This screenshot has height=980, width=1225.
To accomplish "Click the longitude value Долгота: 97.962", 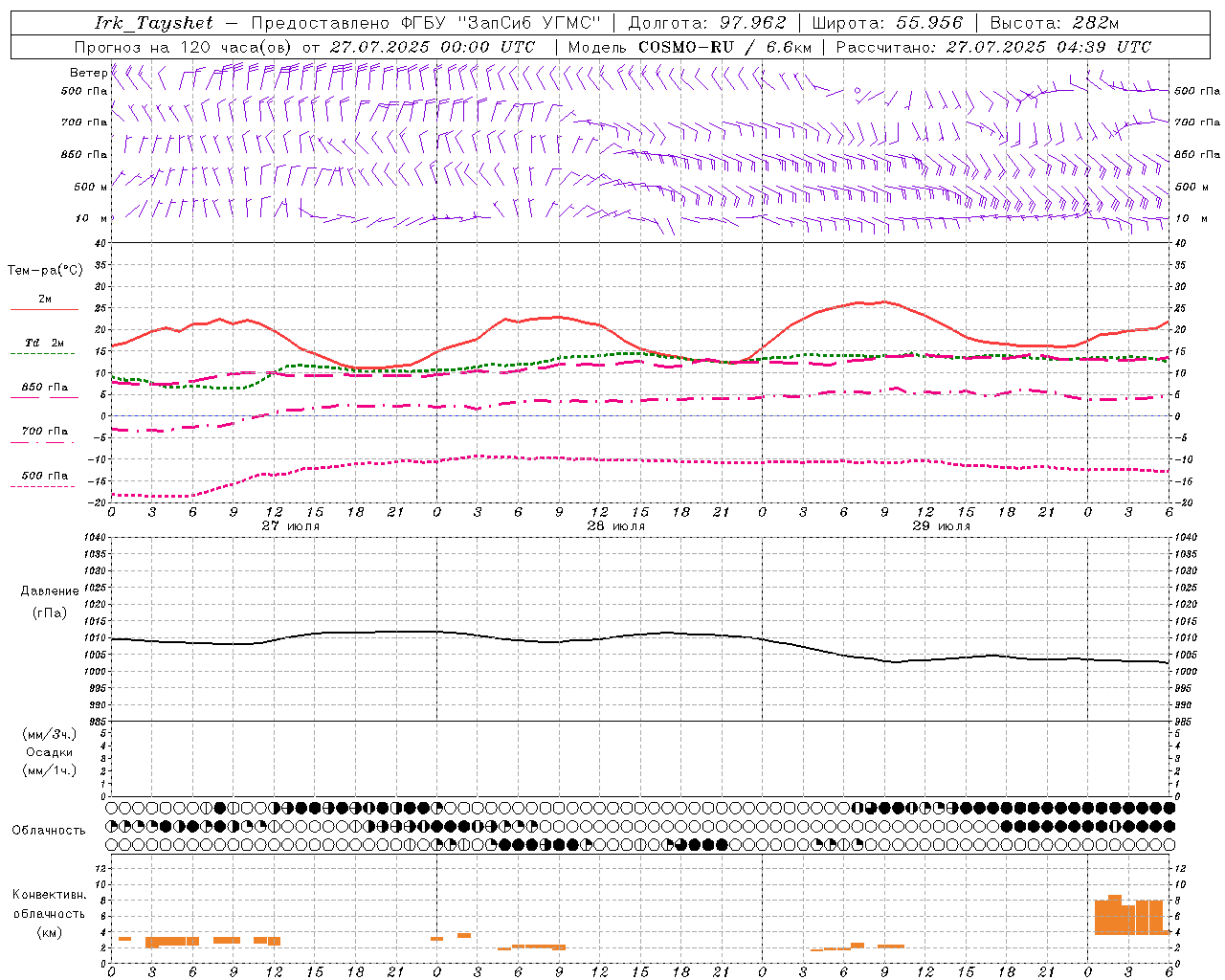I will coord(706,23).
